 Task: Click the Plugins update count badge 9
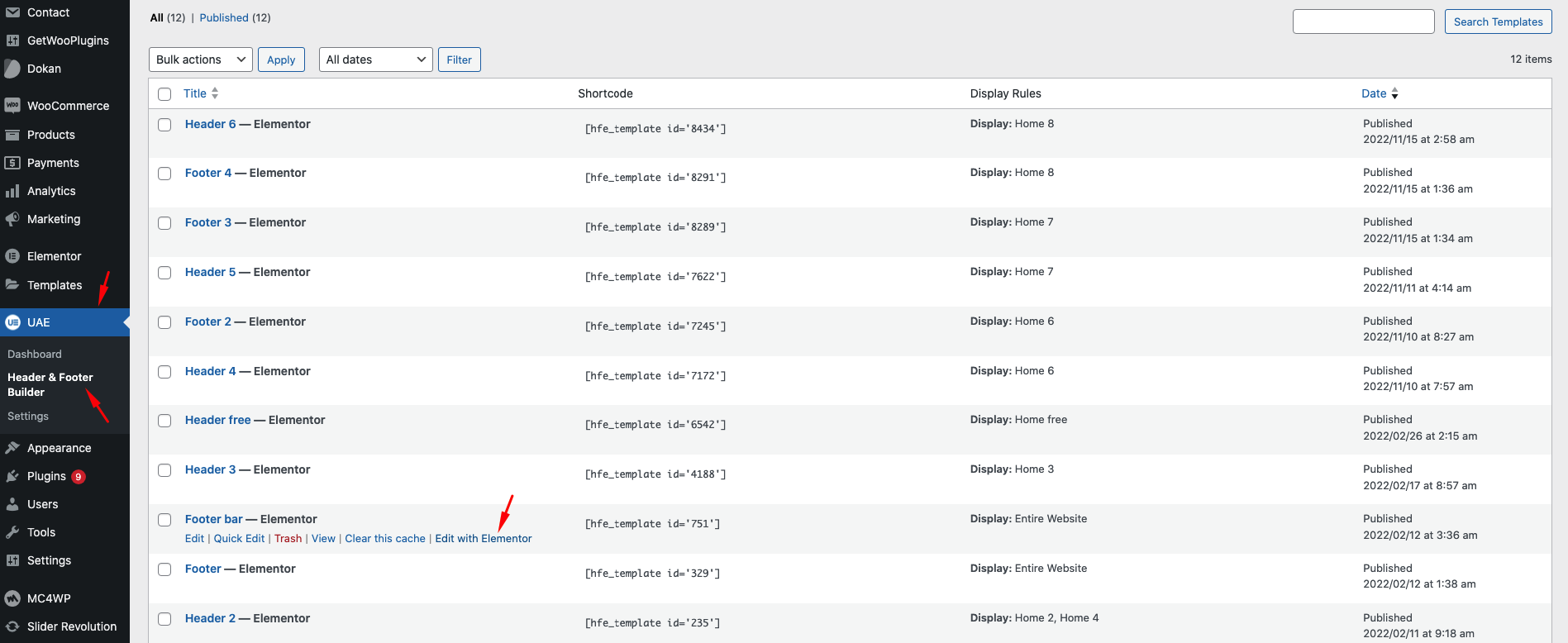(79, 477)
